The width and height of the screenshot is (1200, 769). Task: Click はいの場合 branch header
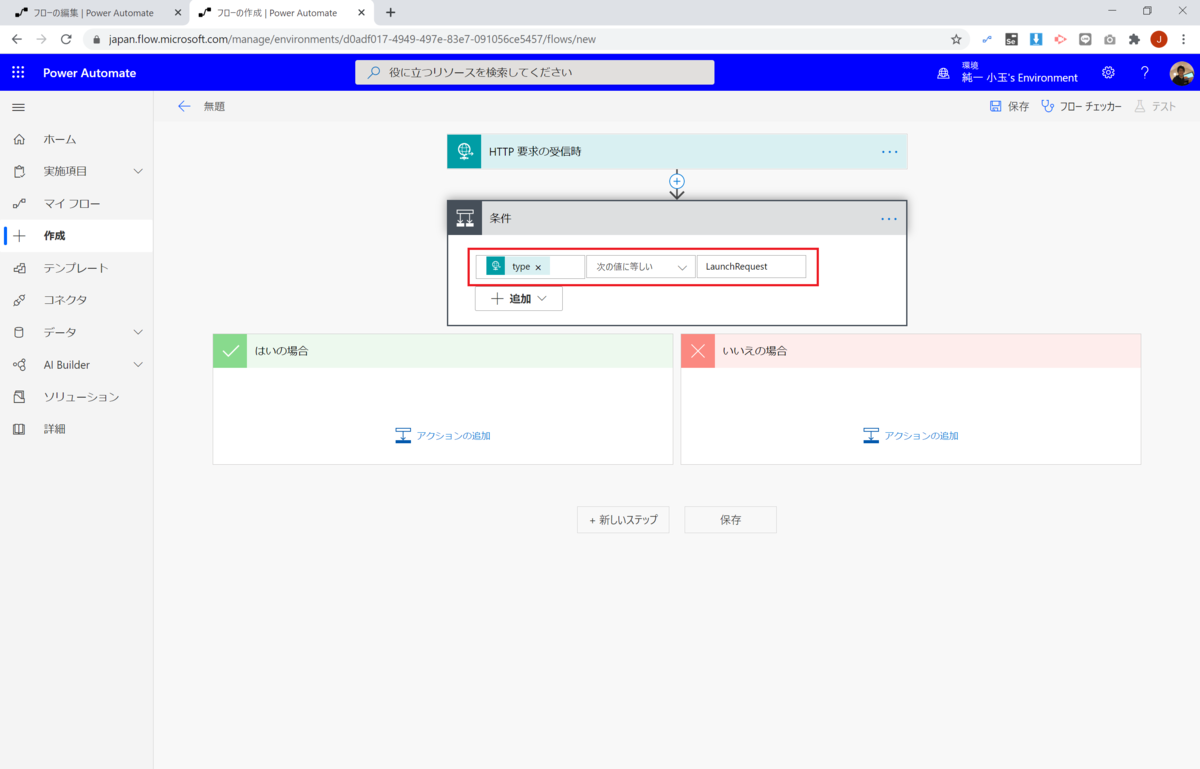tap(443, 351)
